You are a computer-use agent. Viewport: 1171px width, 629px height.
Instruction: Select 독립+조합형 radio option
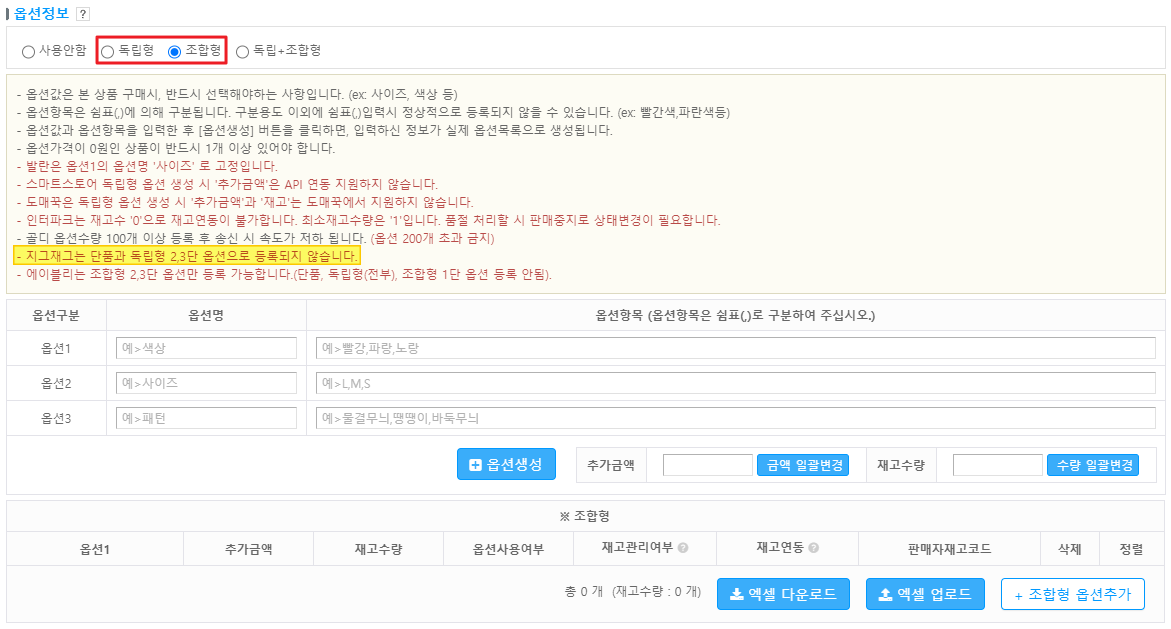pos(242,51)
